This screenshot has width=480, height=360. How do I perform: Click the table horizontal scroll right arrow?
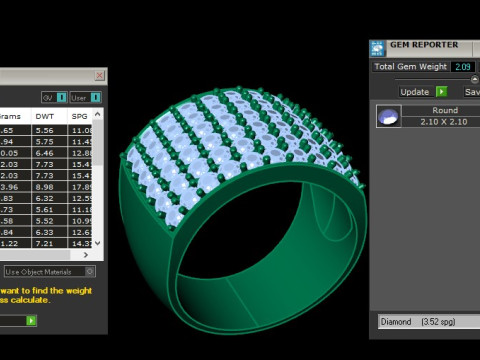[x=86, y=255]
